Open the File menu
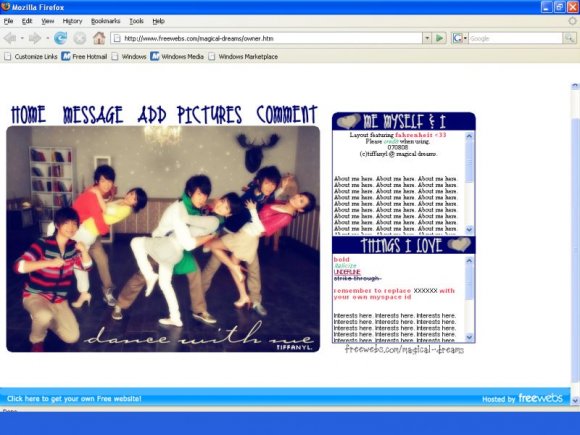 (x=8, y=21)
